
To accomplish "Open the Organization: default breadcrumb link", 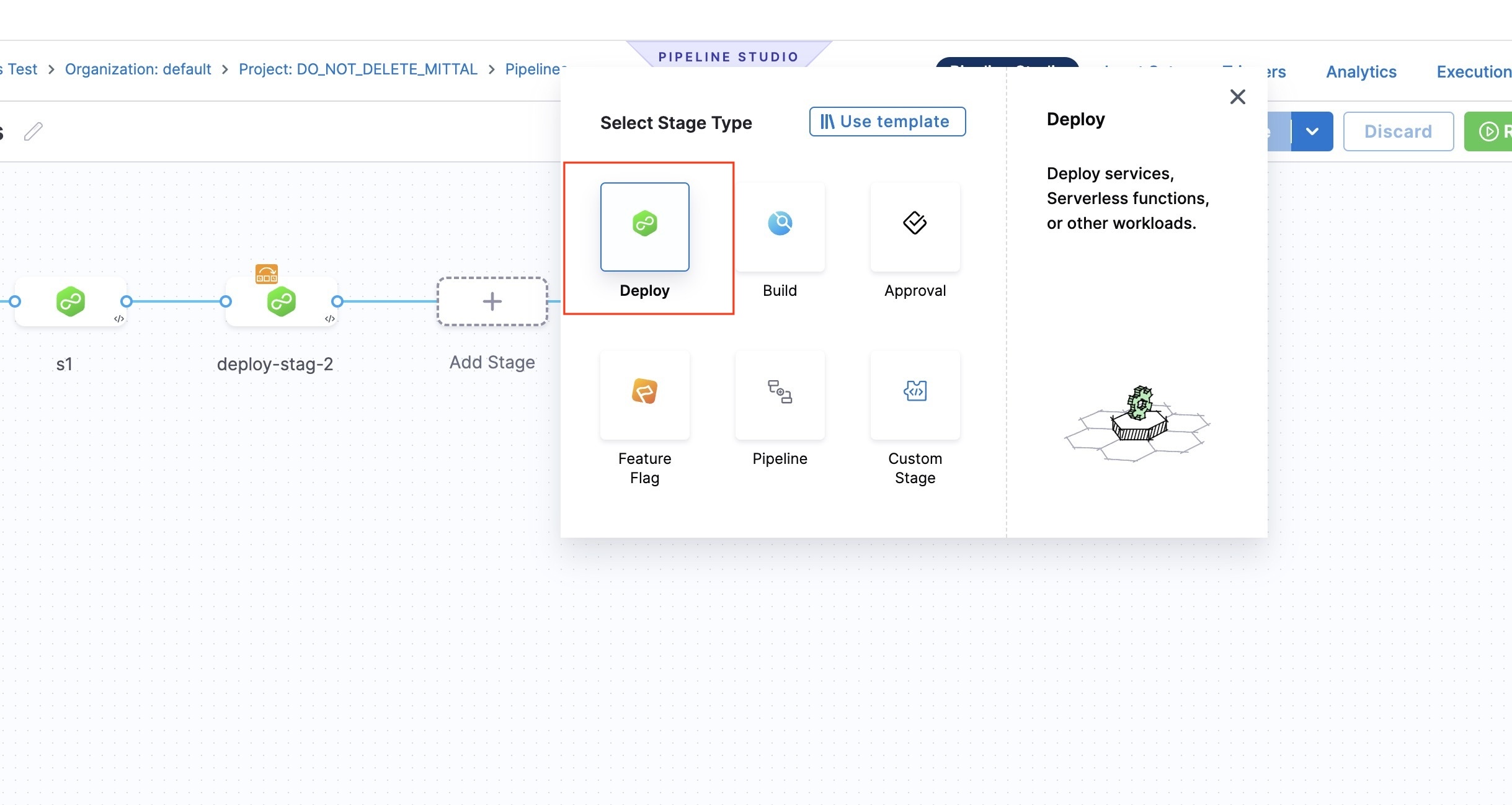I will (138, 69).
